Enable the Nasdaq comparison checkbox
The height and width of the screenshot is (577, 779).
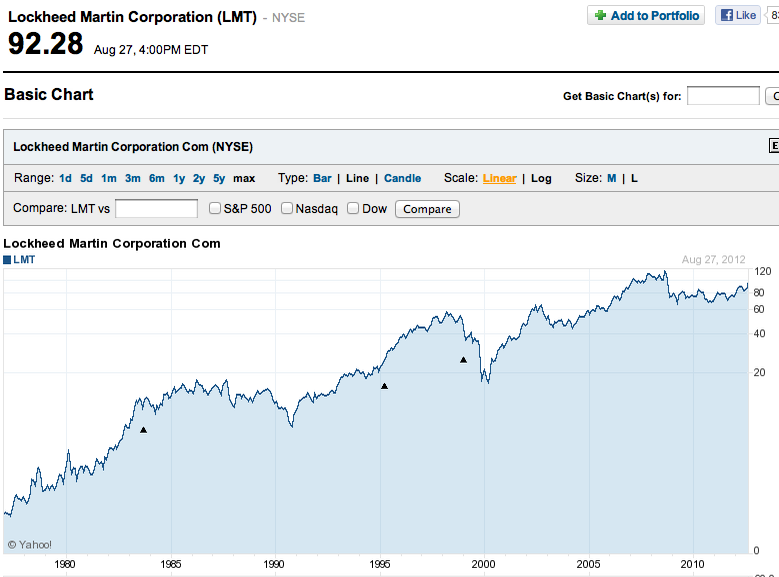pyautogui.click(x=287, y=208)
